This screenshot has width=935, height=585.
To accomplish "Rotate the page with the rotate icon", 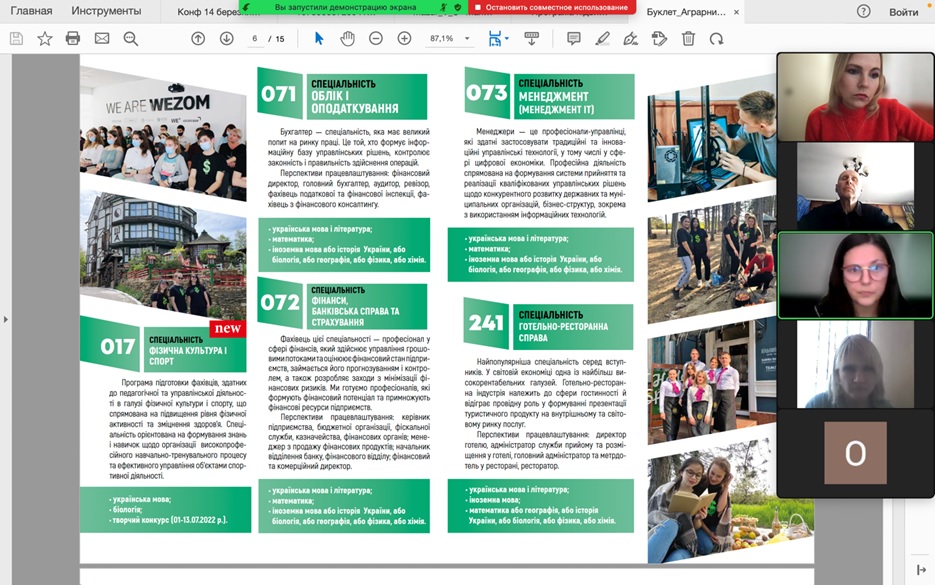I will (716, 39).
